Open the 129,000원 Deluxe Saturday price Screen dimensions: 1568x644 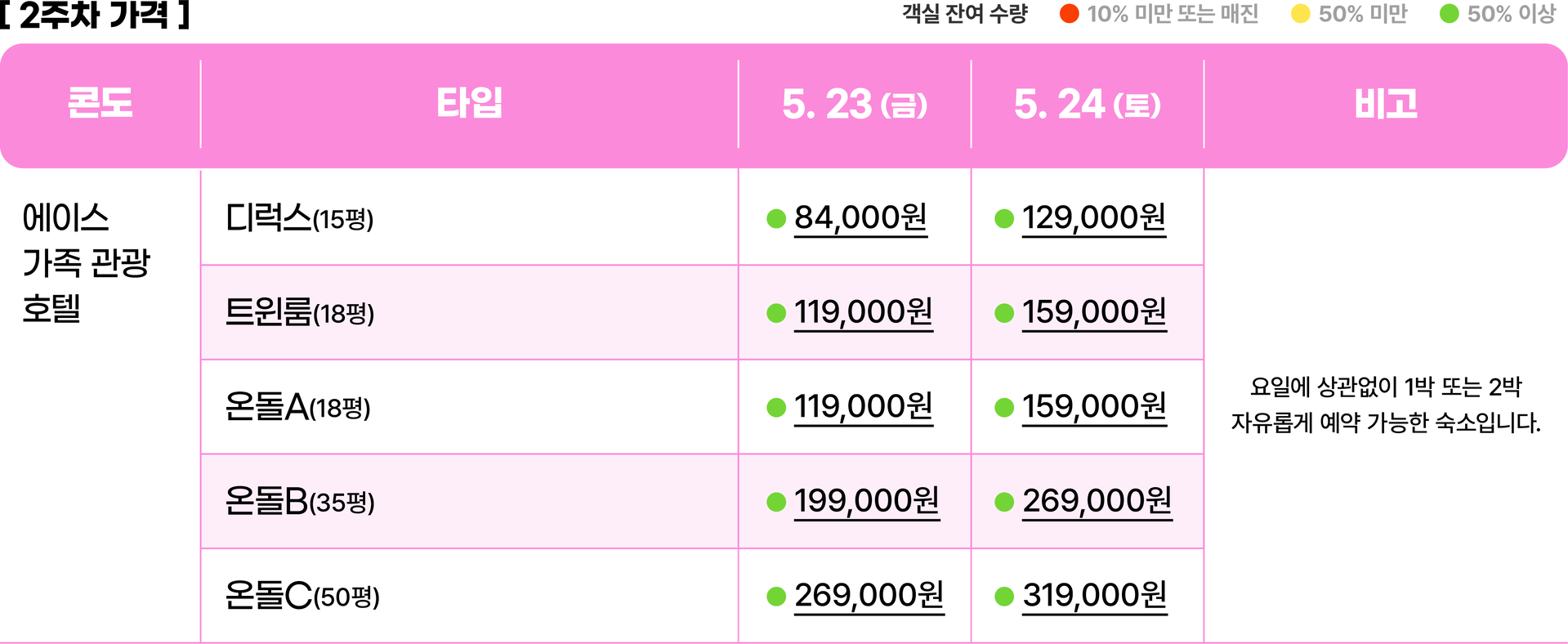(x=1094, y=218)
